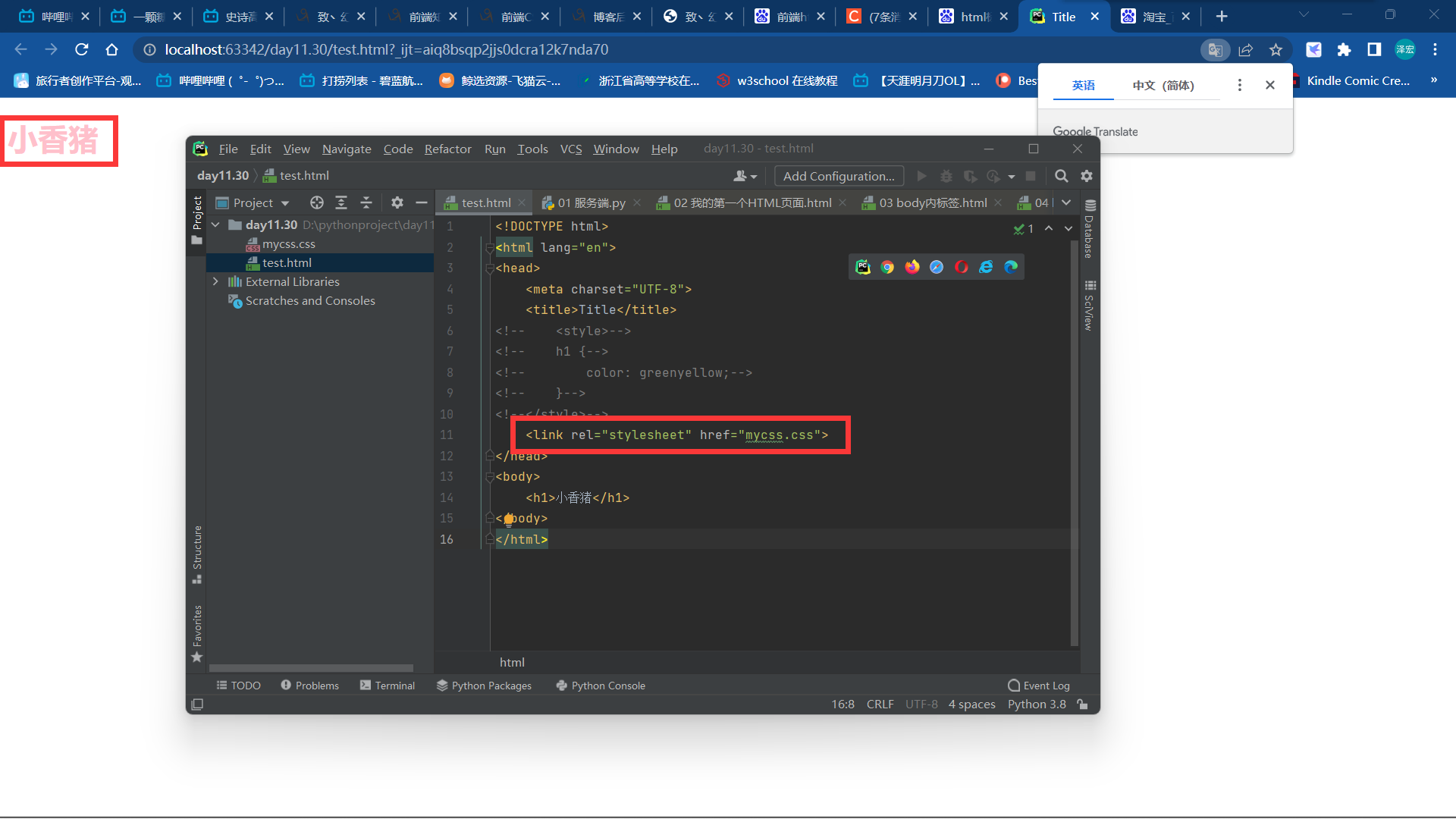This screenshot has height=819, width=1456.
Task: Click Expand All icon in Project panel
Action: tap(341, 202)
